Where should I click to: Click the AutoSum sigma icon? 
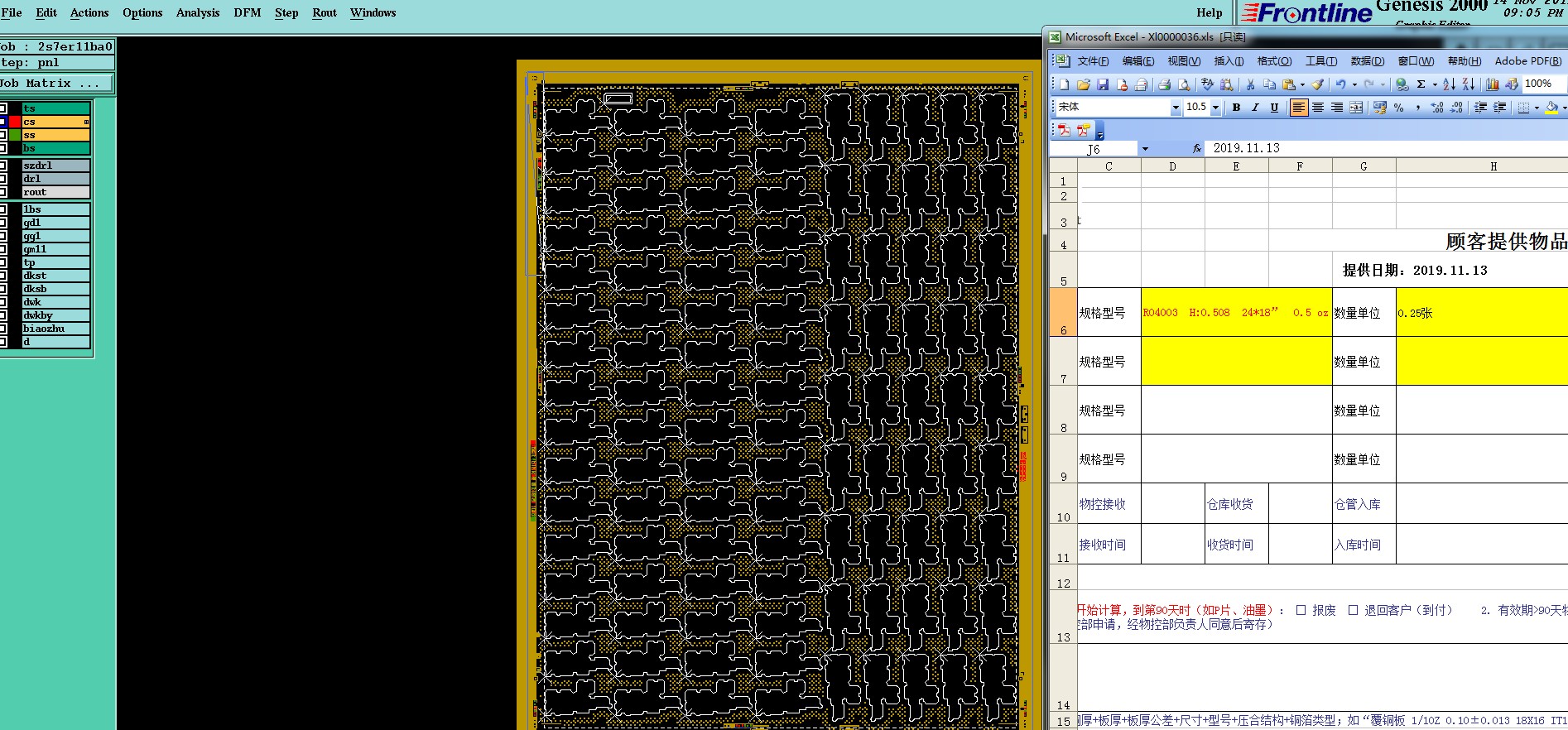1421,84
